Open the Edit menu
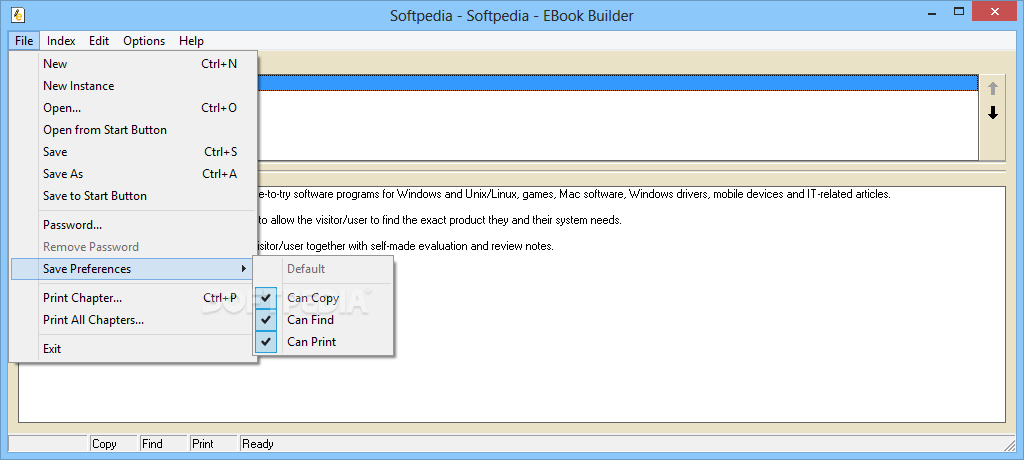This screenshot has height=460, width=1024. [x=99, y=41]
